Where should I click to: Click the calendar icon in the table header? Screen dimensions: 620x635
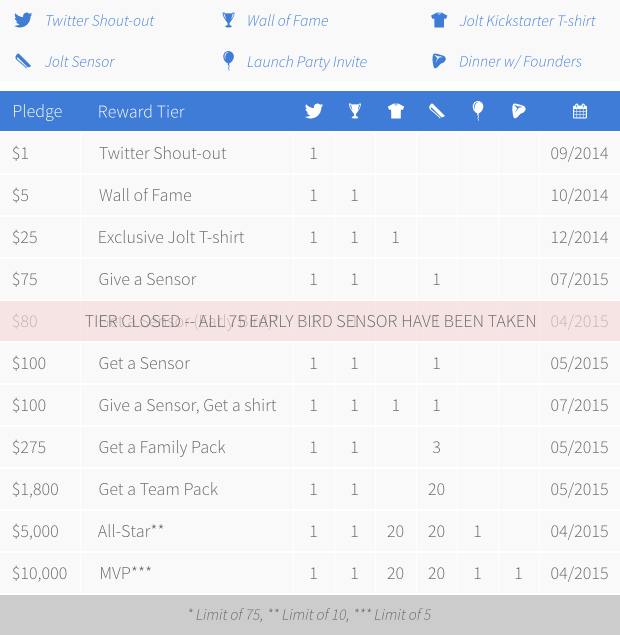[580, 111]
